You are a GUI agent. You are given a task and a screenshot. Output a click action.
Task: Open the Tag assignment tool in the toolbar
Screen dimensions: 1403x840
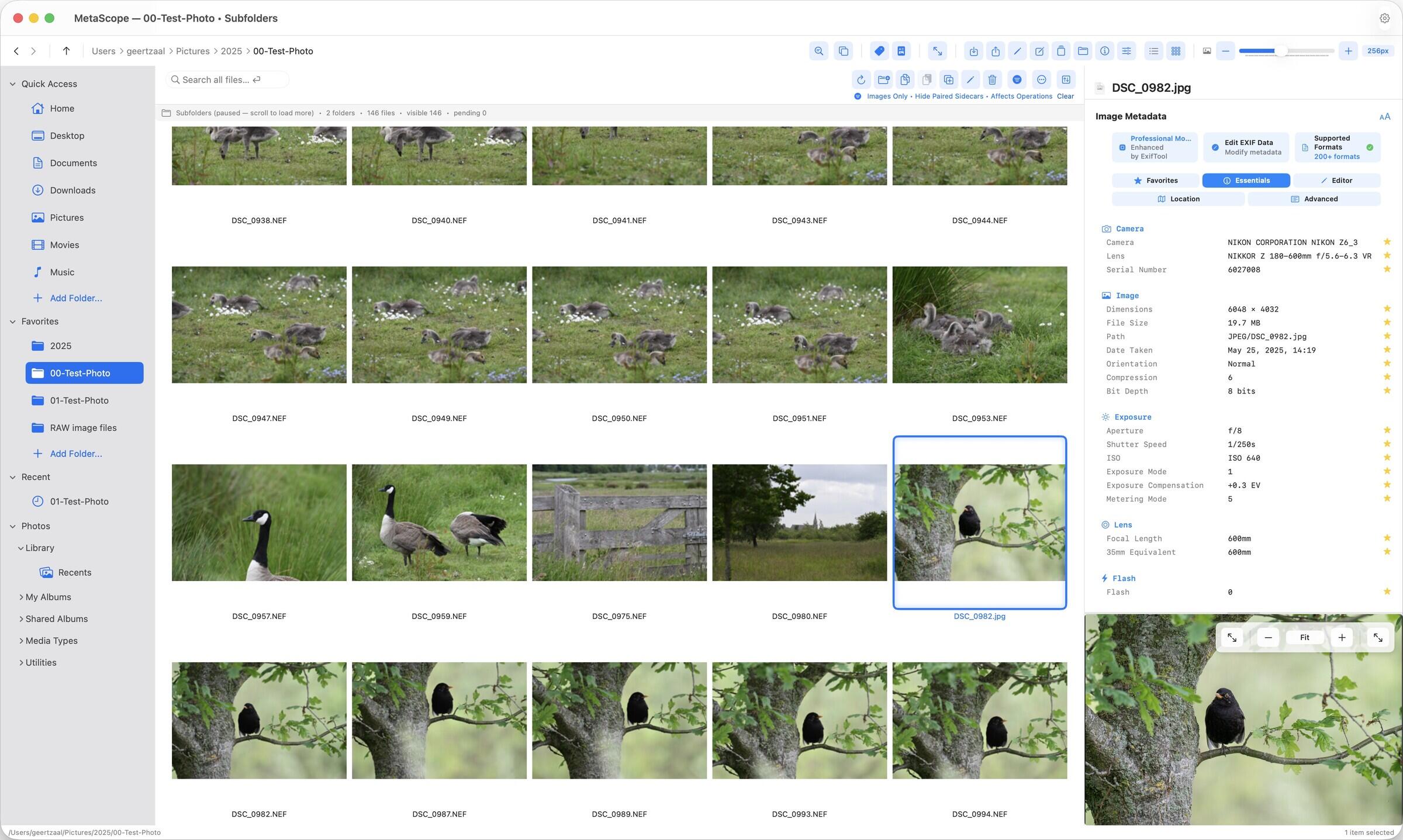pos(879,51)
